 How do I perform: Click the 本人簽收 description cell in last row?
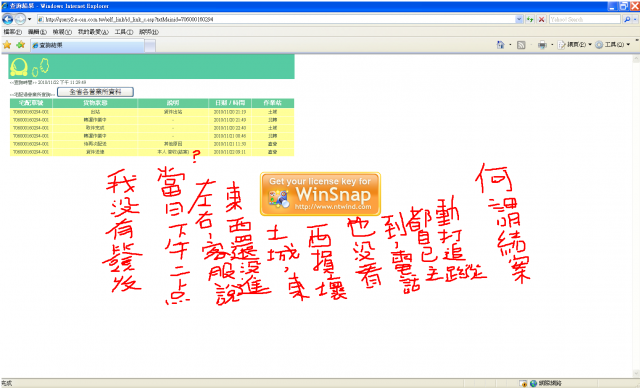(x=173, y=152)
